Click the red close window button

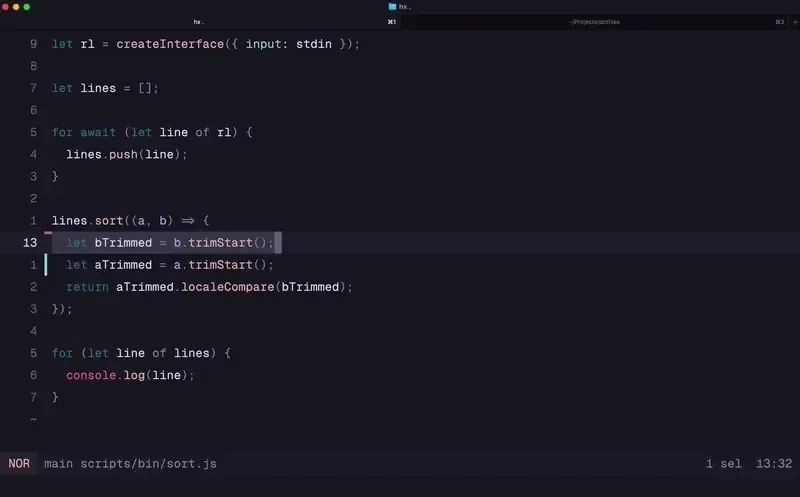6,6
